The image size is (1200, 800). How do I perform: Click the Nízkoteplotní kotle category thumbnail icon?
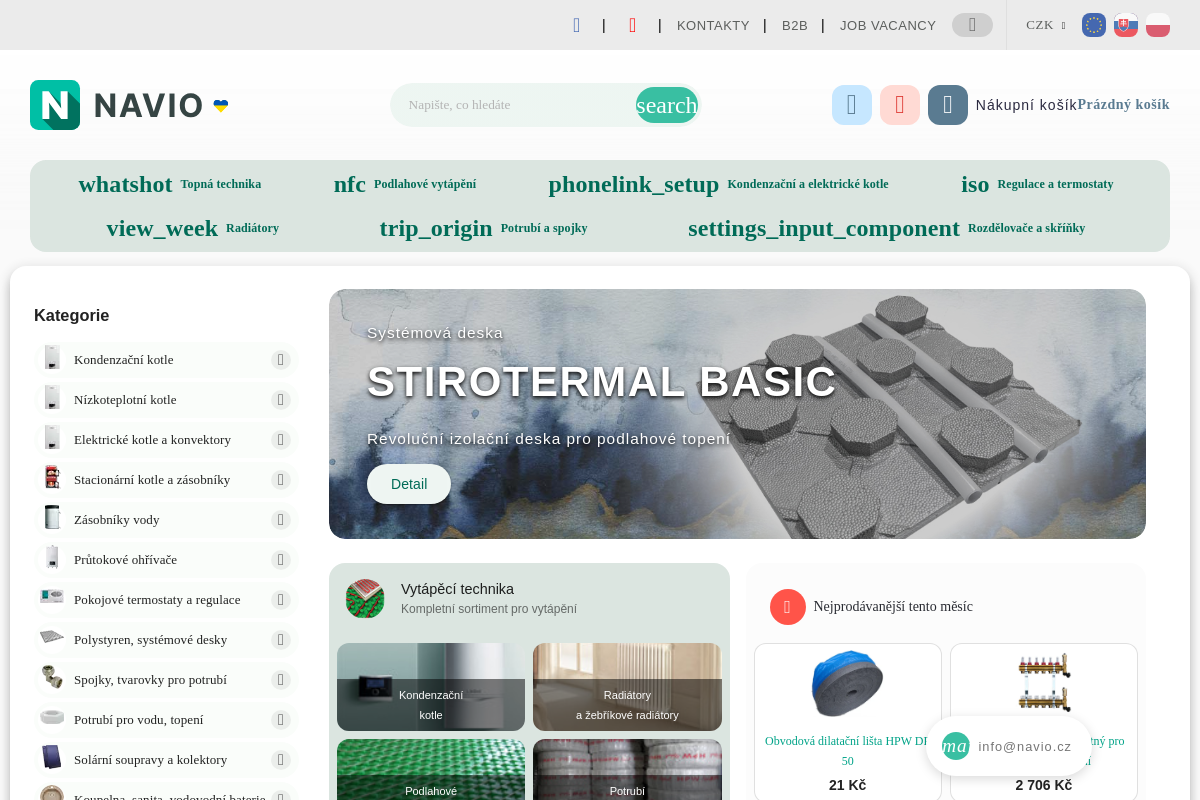pos(52,399)
